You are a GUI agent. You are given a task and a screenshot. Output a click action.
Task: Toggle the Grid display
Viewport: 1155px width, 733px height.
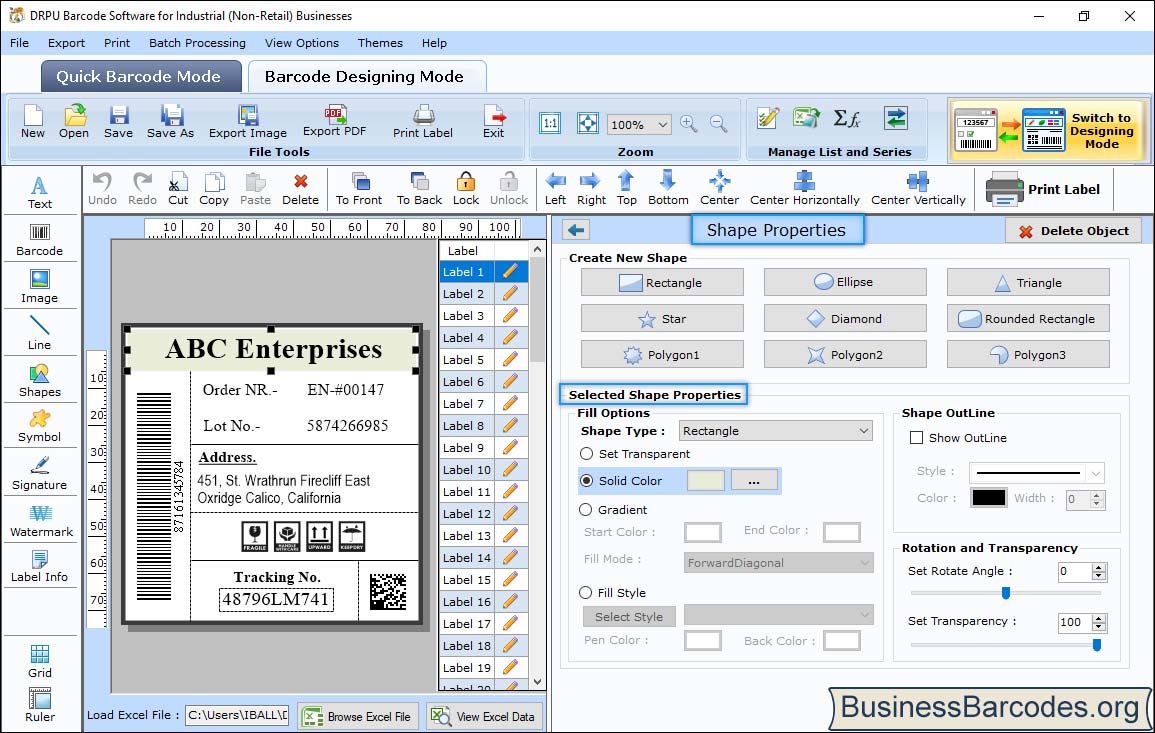click(x=40, y=661)
